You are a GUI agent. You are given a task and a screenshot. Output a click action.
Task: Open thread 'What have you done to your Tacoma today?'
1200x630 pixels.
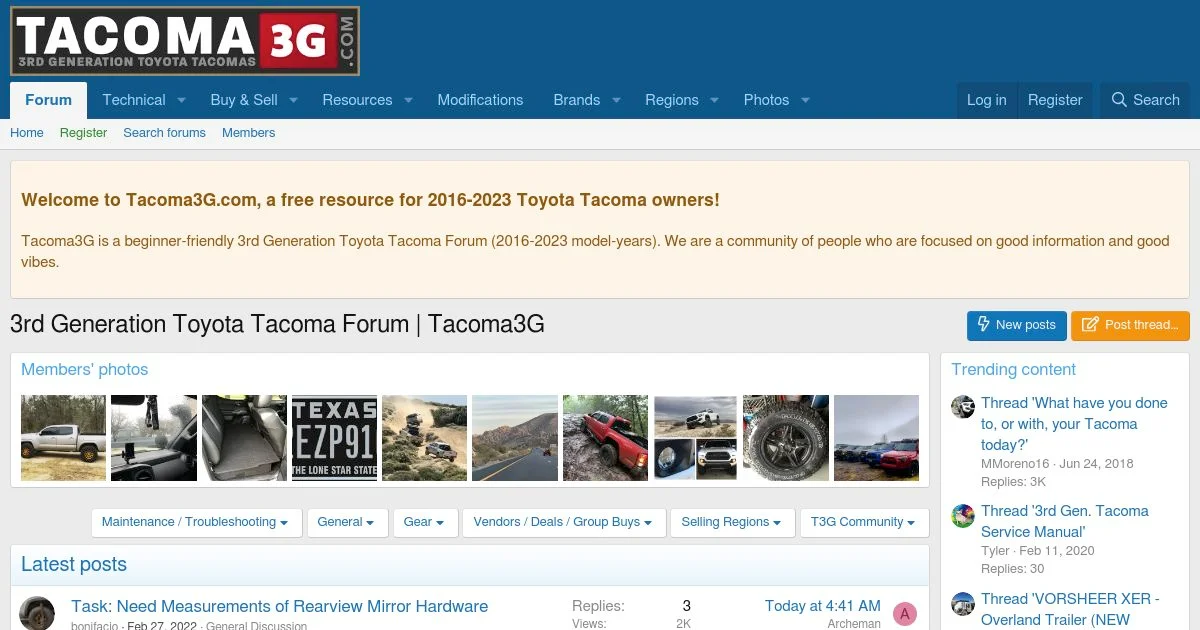coord(1074,424)
